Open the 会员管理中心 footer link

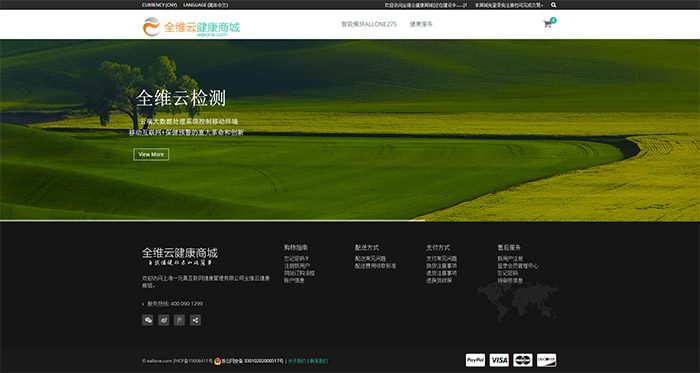click(x=518, y=265)
